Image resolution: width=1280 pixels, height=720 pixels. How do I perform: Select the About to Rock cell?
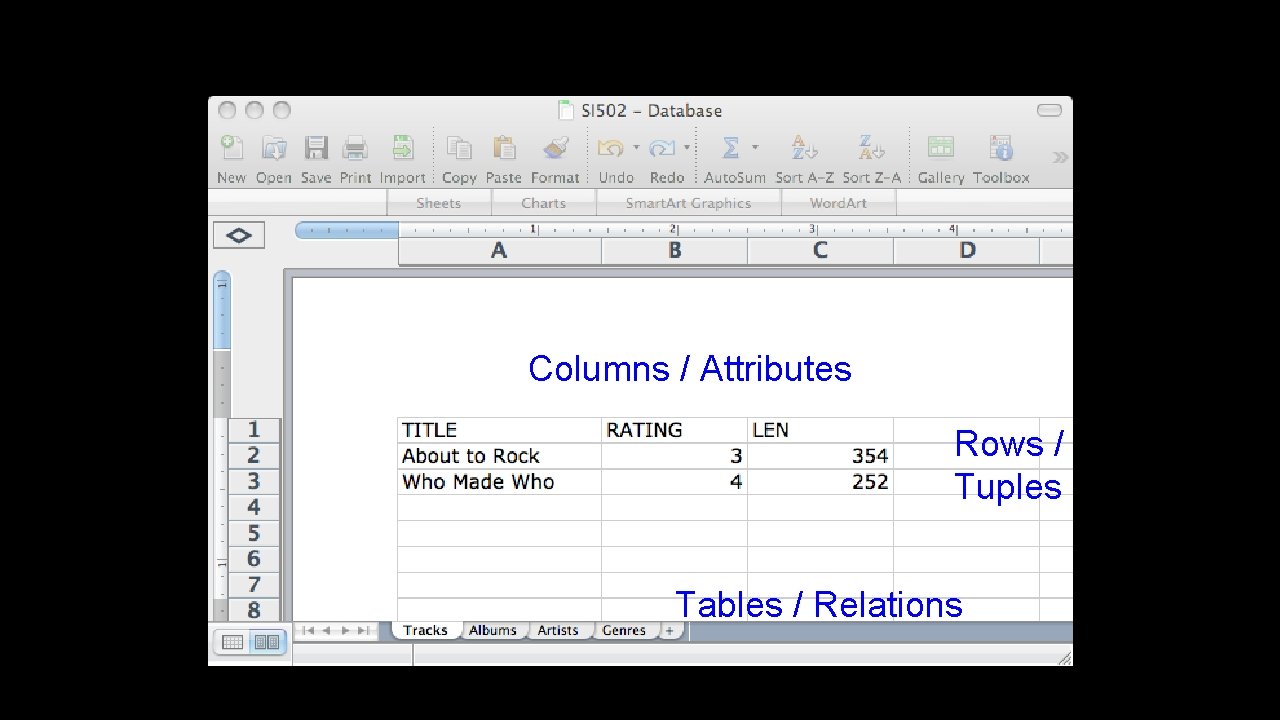tap(499, 456)
